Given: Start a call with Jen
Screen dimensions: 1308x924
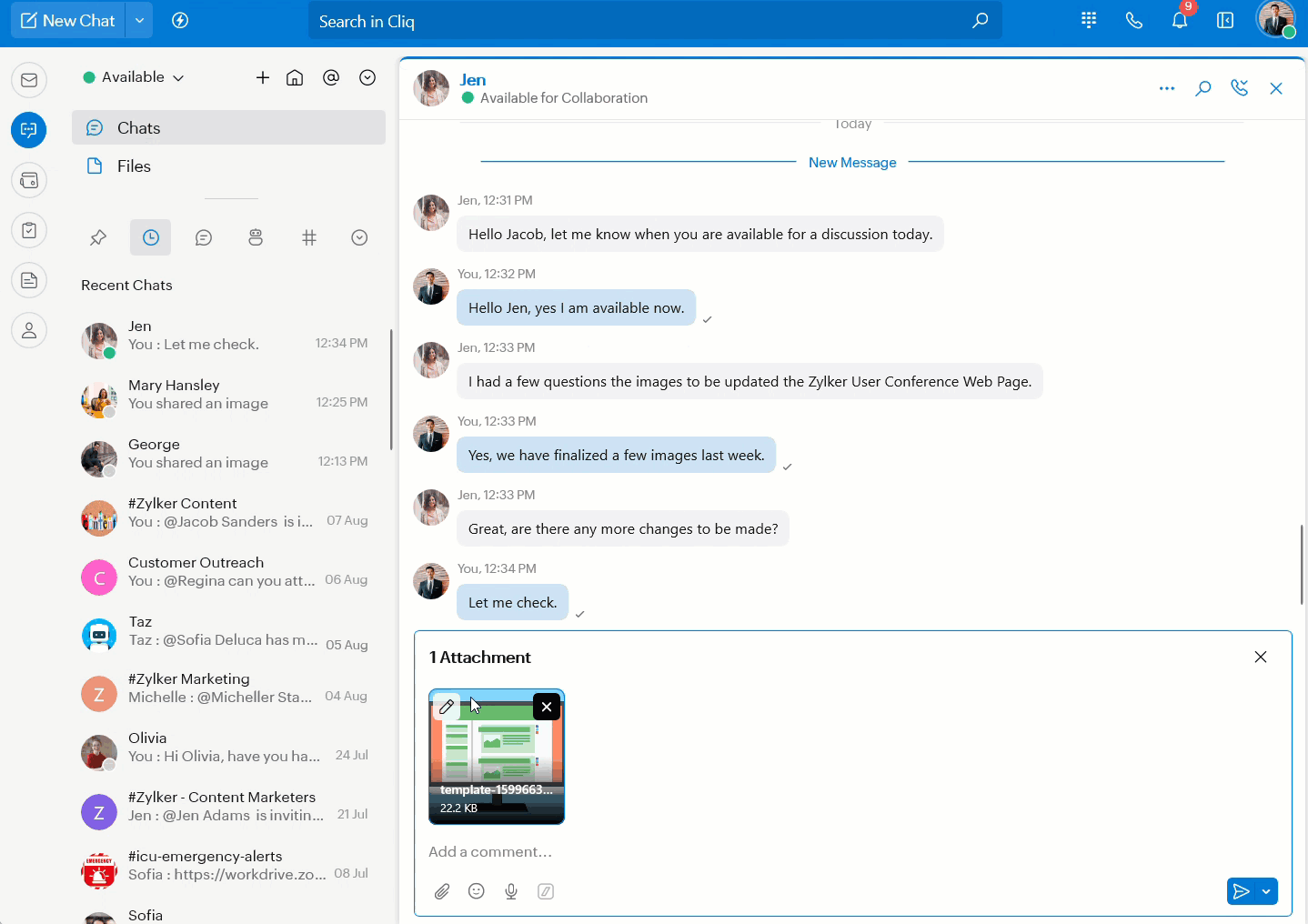Looking at the screenshot, I should [1239, 88].
